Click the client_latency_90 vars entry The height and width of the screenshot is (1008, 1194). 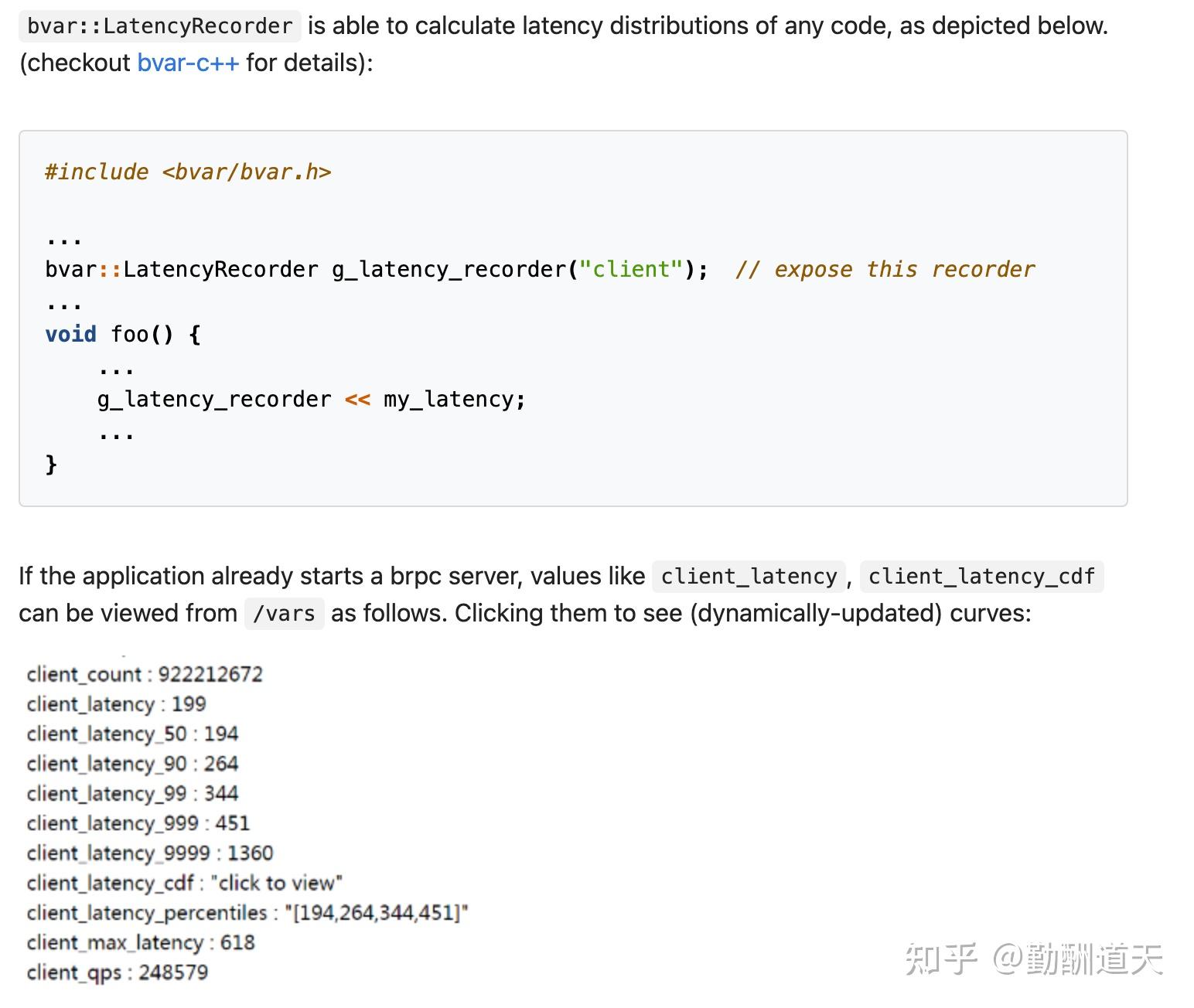132,764
